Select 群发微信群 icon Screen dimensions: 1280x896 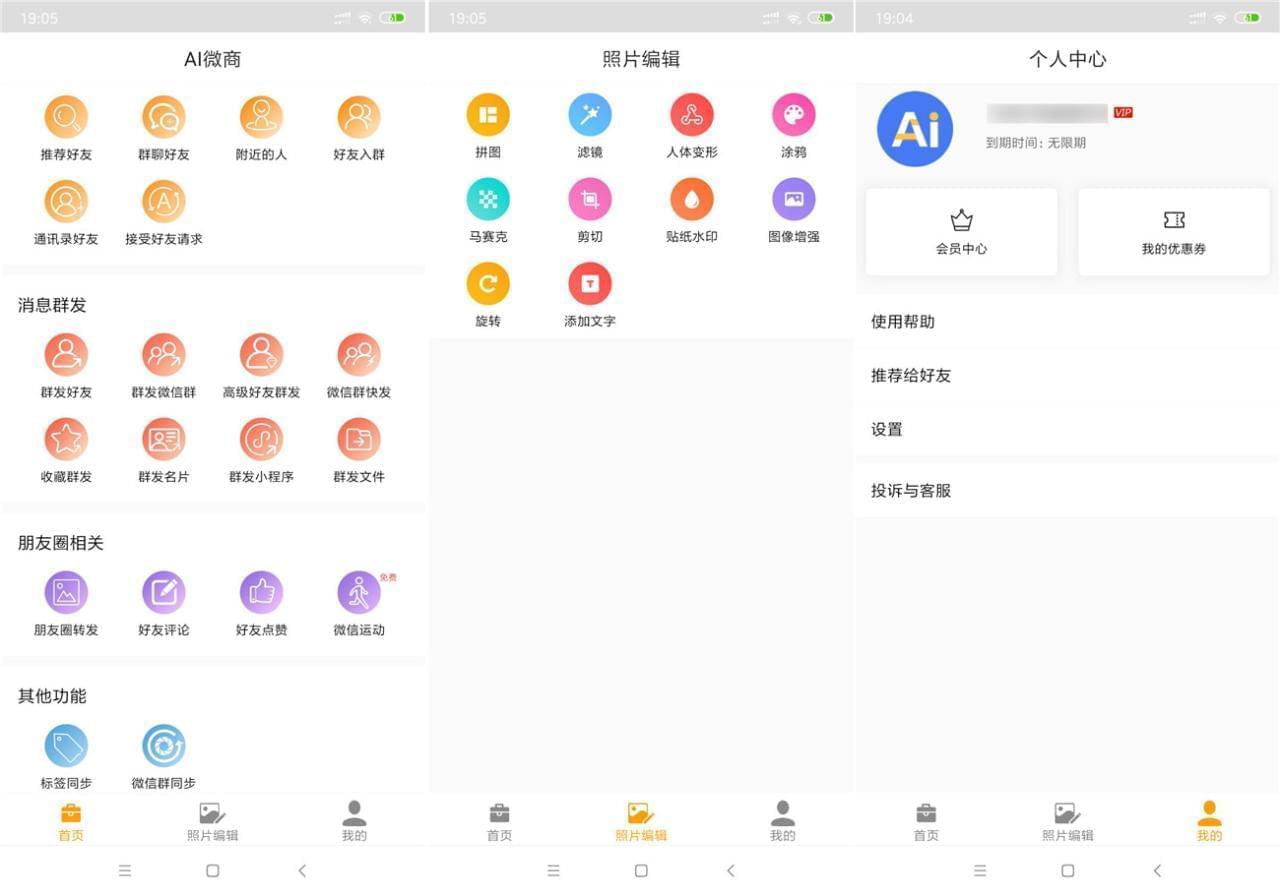(164, 354)
